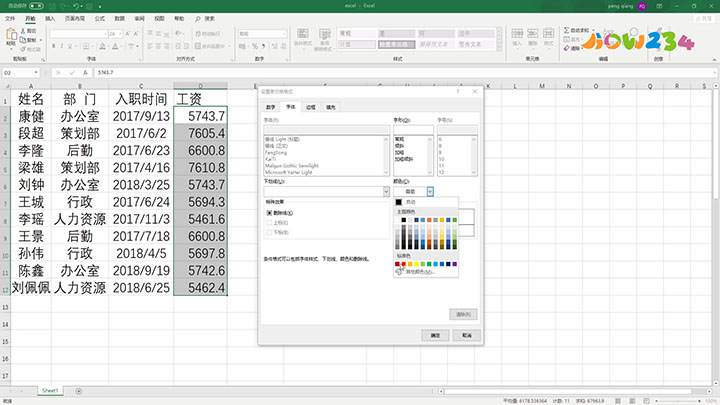Toggle Underline in the ribbon font group
720x405 pixels.
pos(70,46)
